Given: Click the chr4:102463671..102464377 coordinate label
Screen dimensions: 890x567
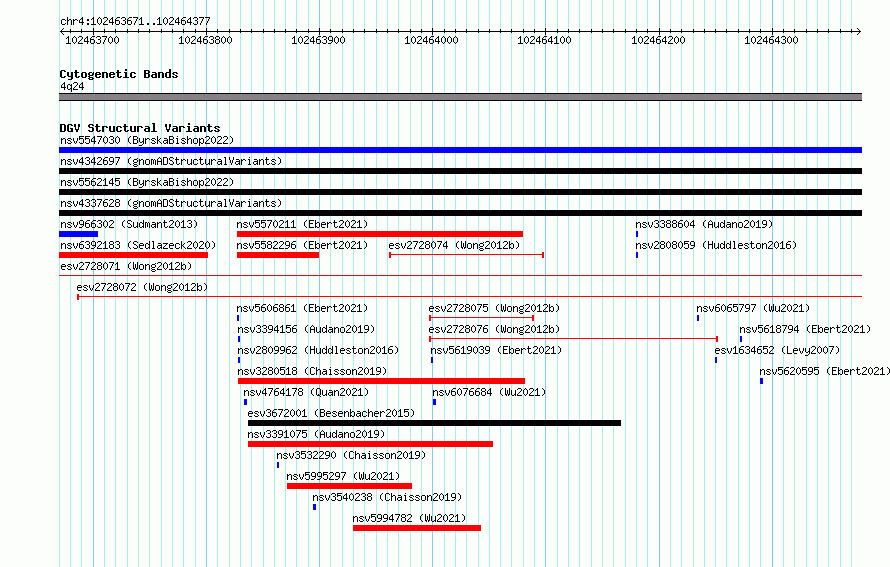Looking at the screenshot, I should click(135, 21).
